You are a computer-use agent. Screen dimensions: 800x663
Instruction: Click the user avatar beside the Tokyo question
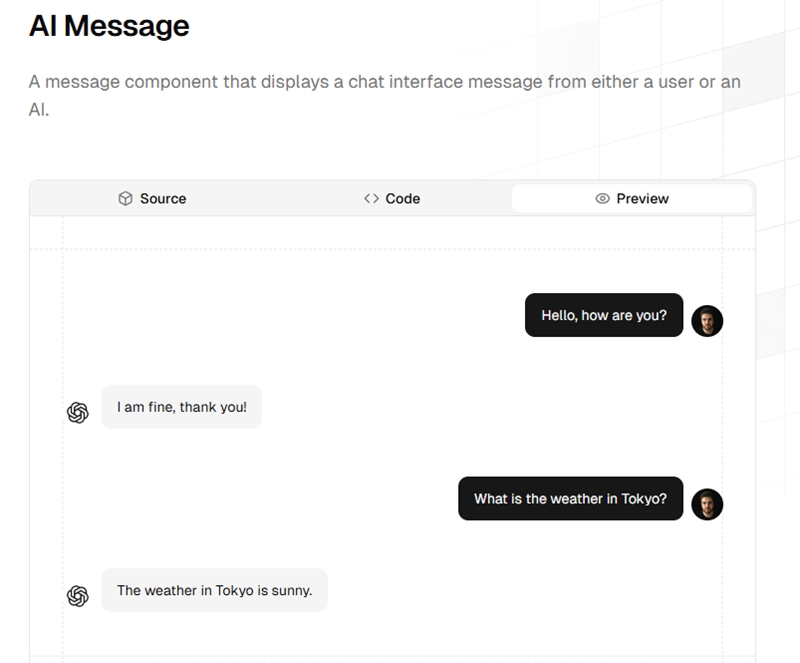(707, 504)
